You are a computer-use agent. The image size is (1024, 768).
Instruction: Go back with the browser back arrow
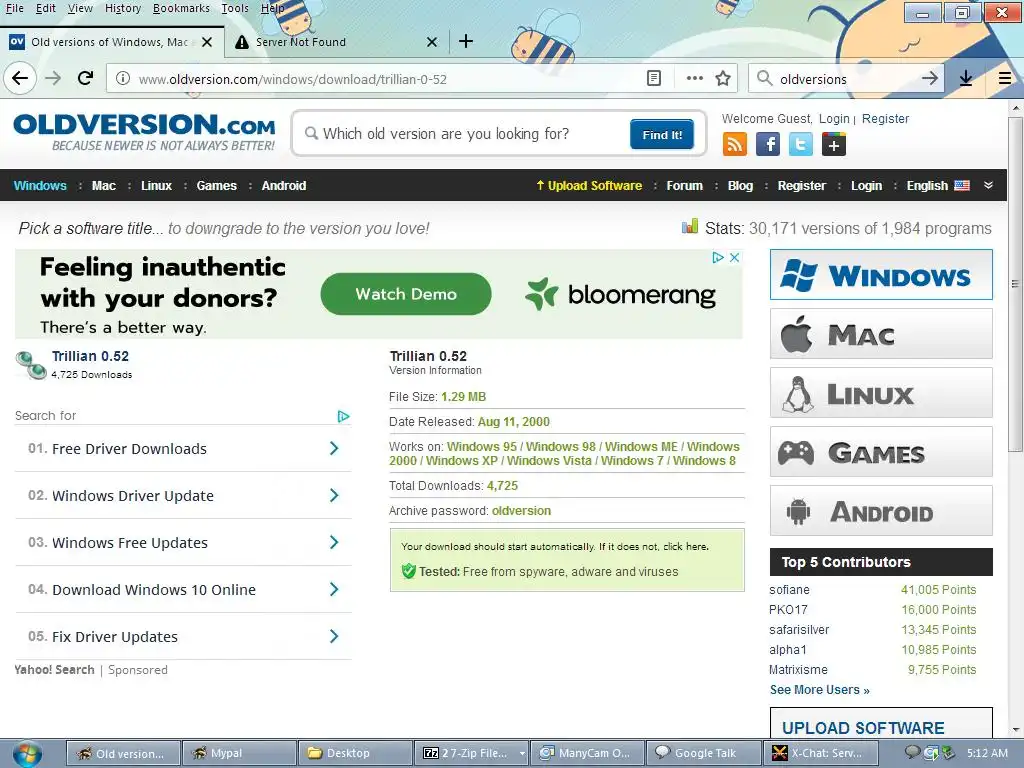tap(20, 79)
